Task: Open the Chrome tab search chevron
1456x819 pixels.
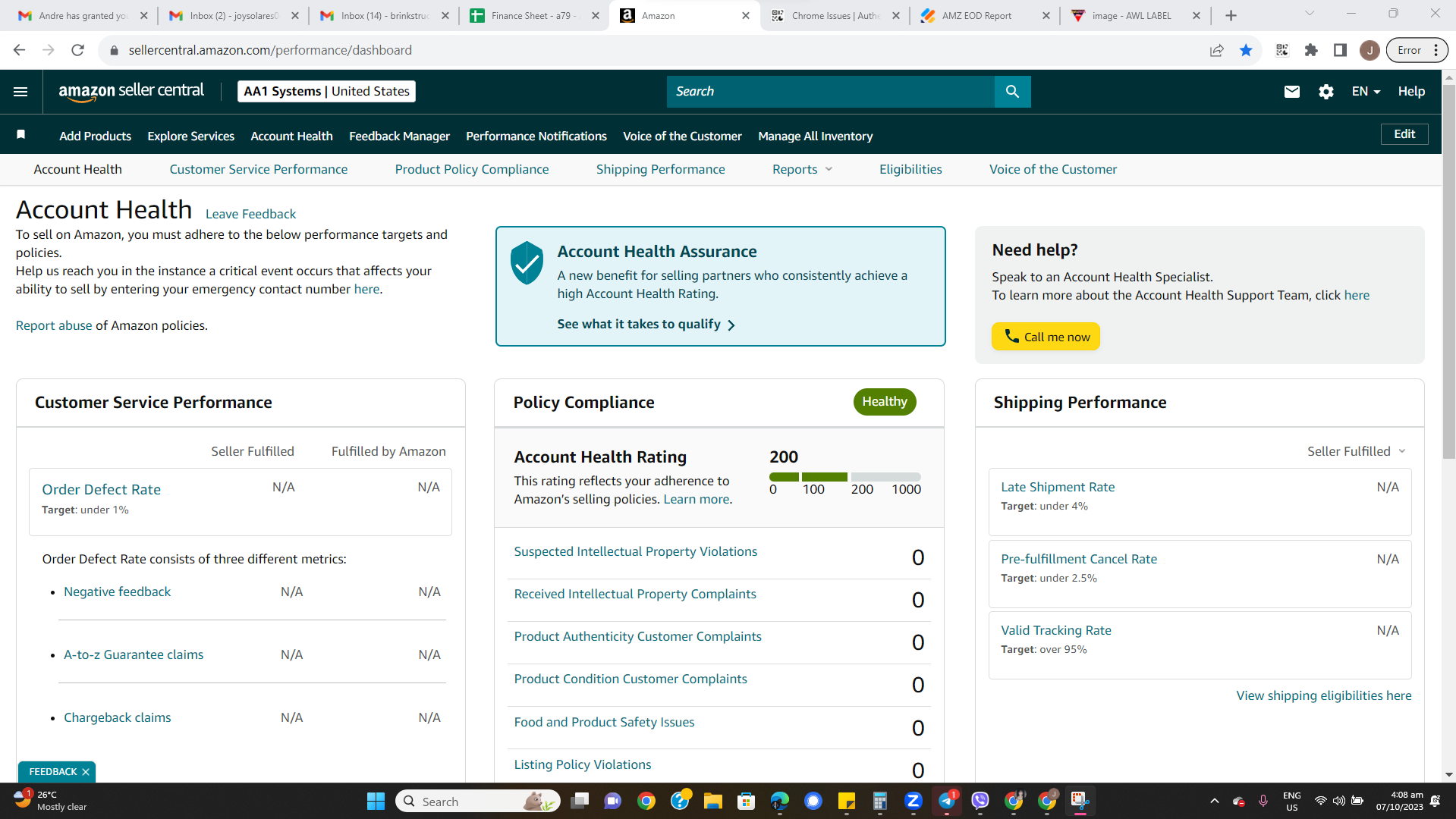Action: [1309, 14]
